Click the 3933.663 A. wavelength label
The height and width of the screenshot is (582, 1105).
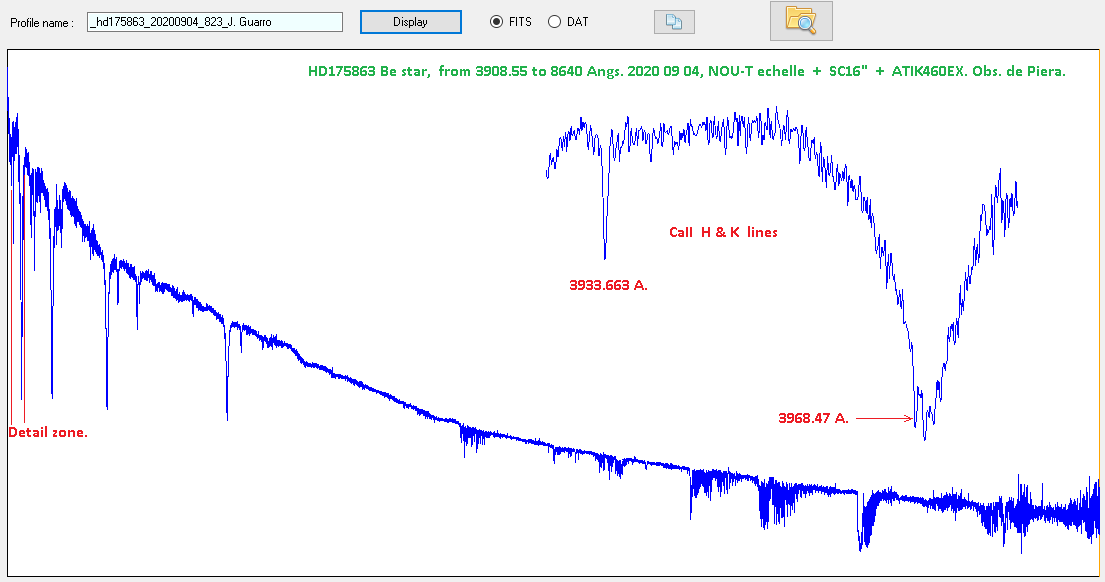coord(608,285)
